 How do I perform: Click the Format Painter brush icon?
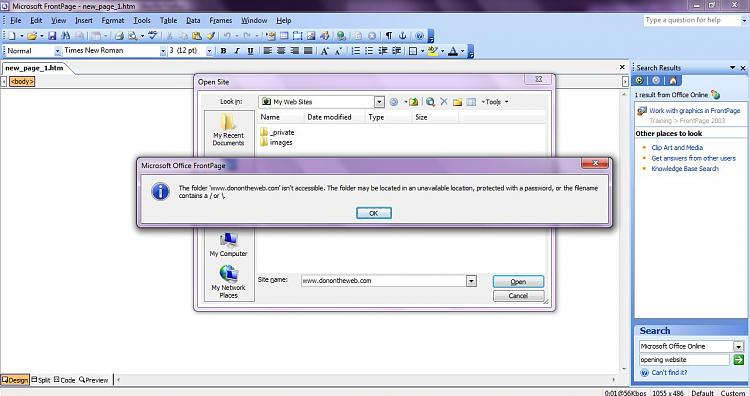coord(210,36)
